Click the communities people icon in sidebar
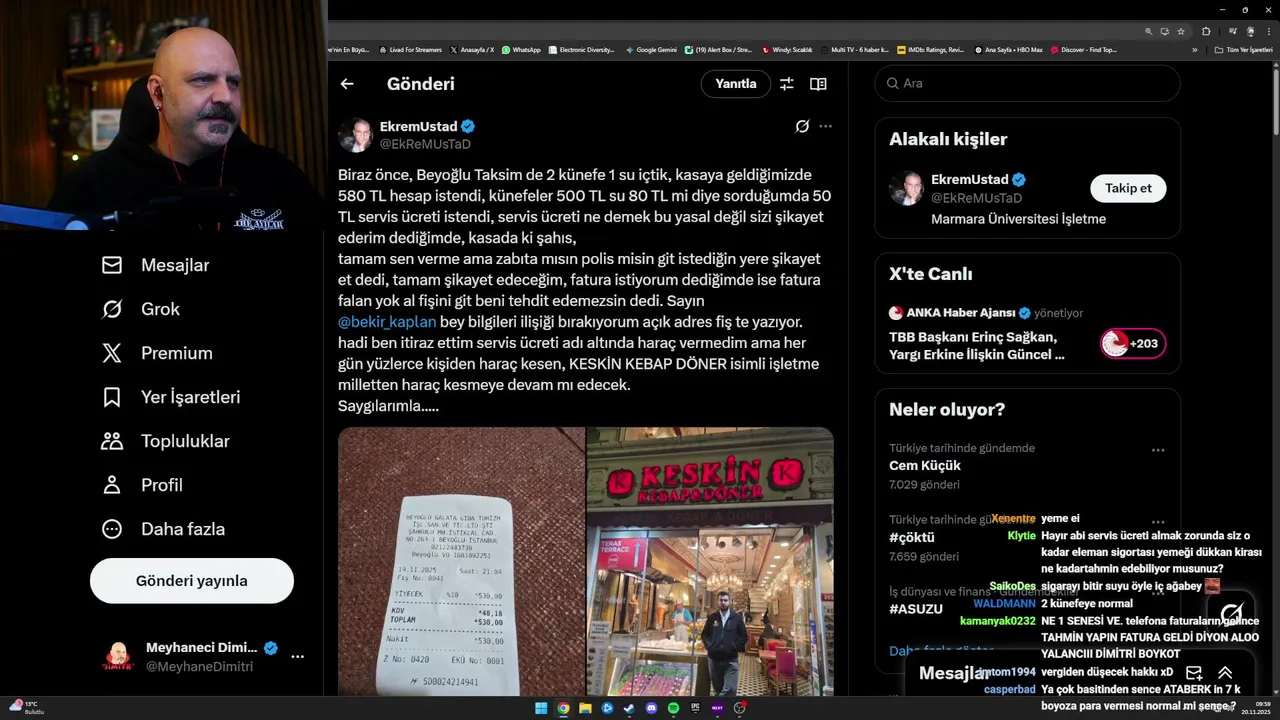This screenshot has width=1280, height=720. point(112,441)
